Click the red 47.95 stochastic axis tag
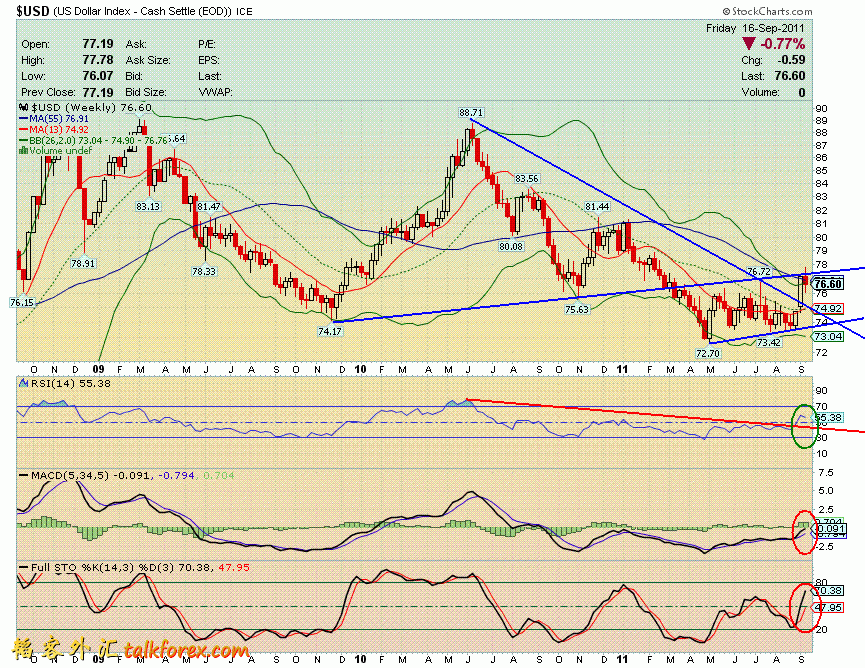The width and height of the screenshot is (865, 668). coord(828,607)
